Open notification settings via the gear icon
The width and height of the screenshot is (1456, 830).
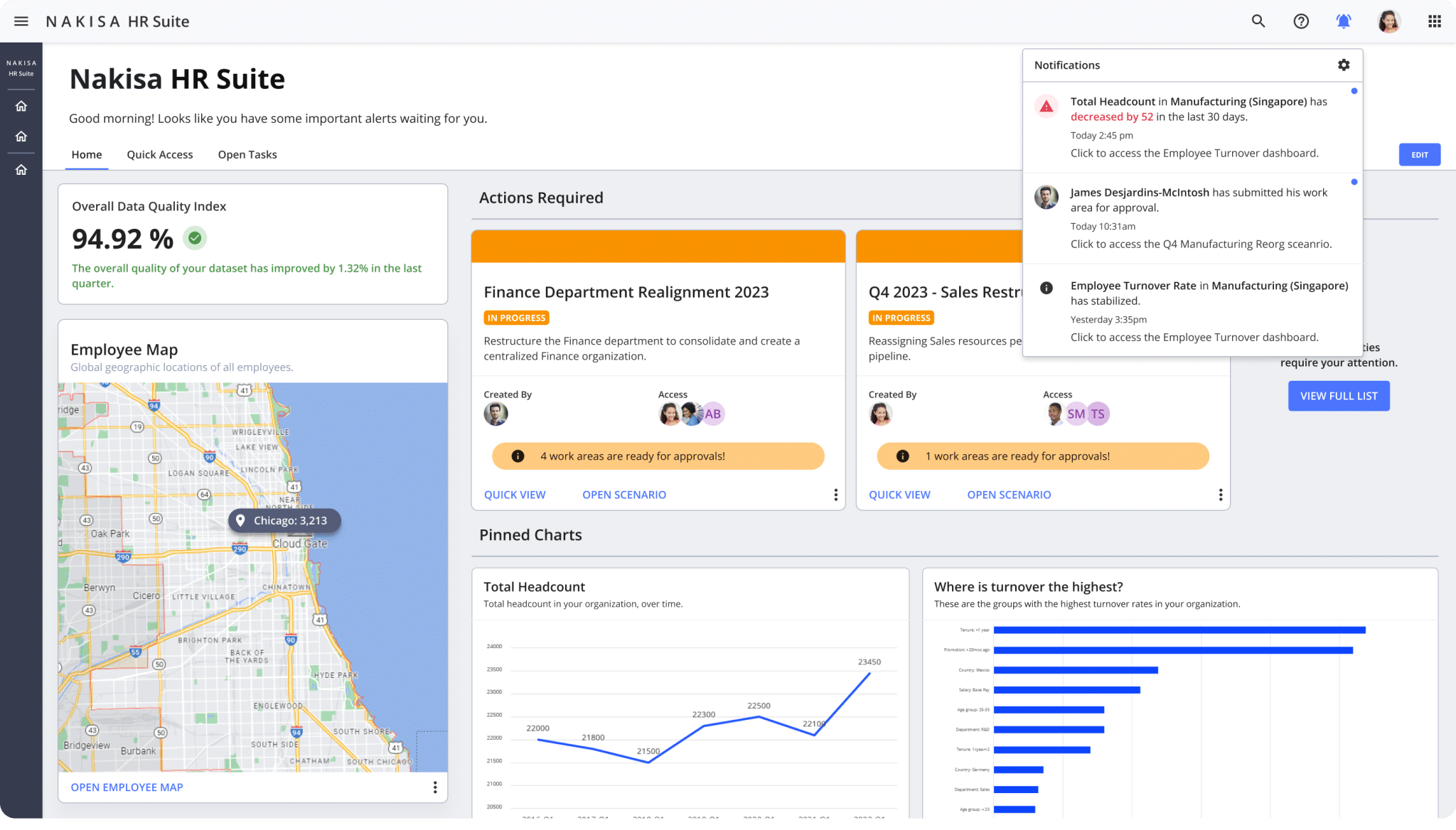coord(1344,65)
